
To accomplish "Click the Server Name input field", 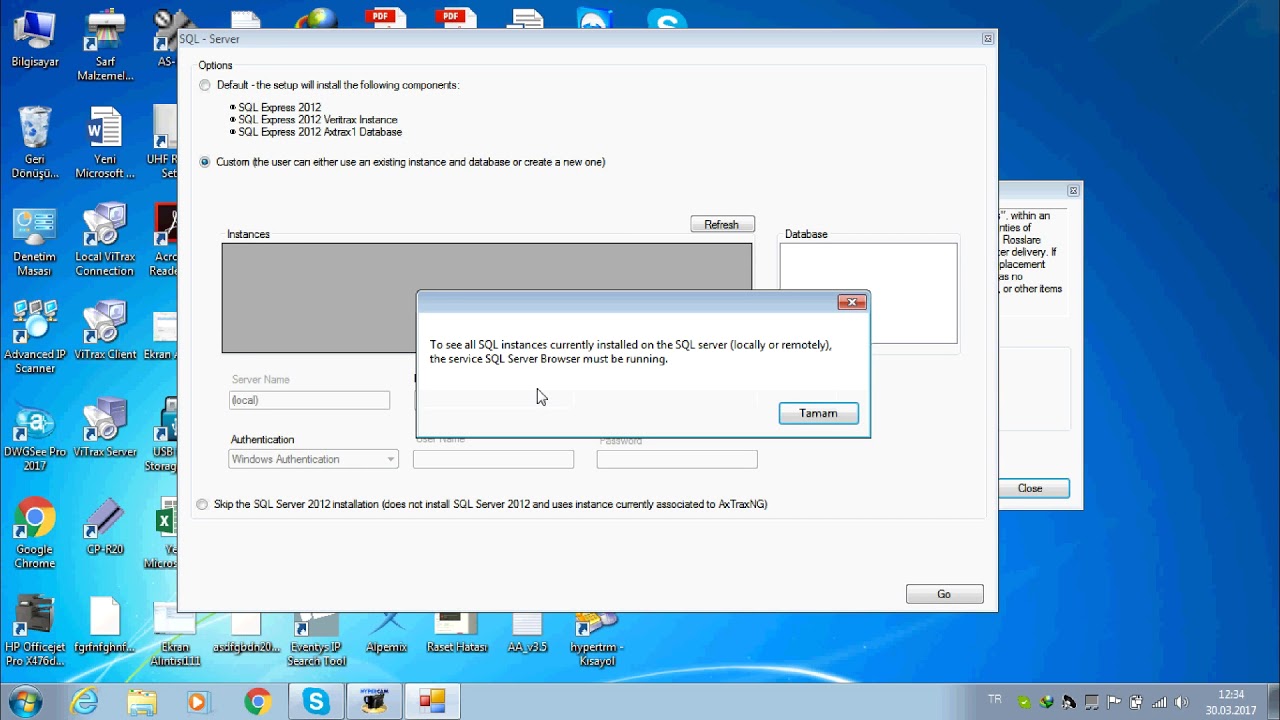I will click(309, 400).
